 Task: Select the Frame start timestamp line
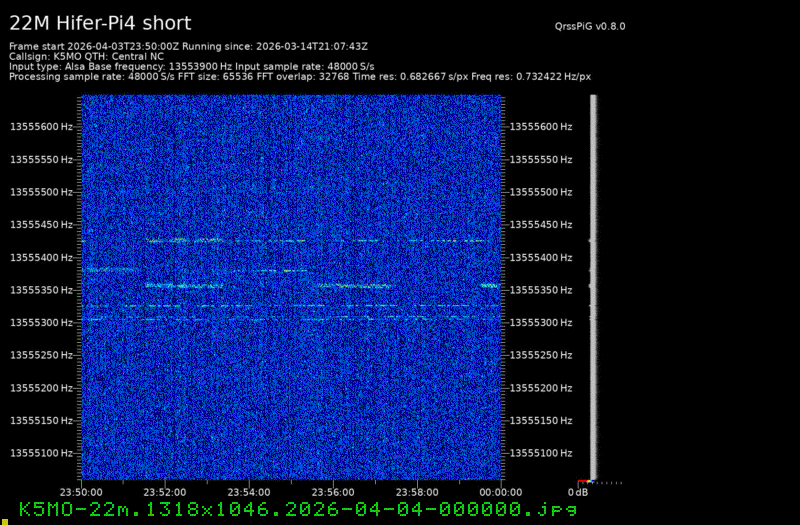(x=189, y=46)
